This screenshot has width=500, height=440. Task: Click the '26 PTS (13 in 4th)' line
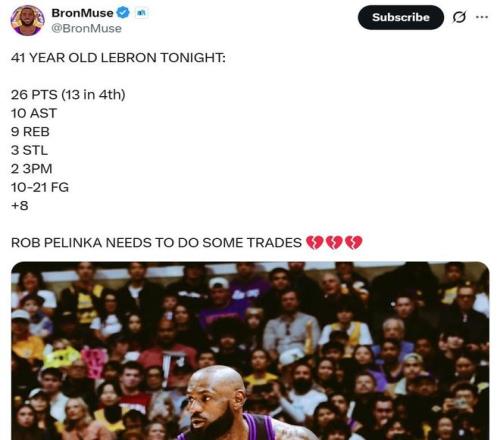point(68,95)
